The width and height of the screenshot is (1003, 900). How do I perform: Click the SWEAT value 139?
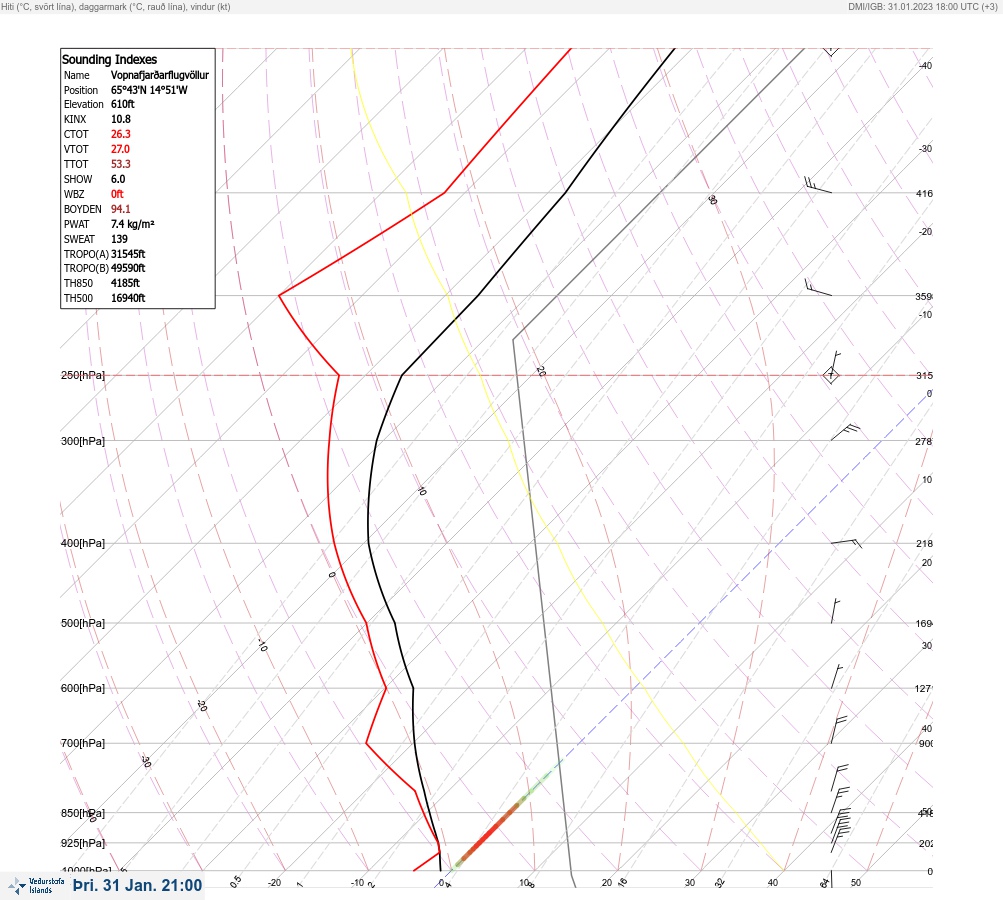point(119,239)
